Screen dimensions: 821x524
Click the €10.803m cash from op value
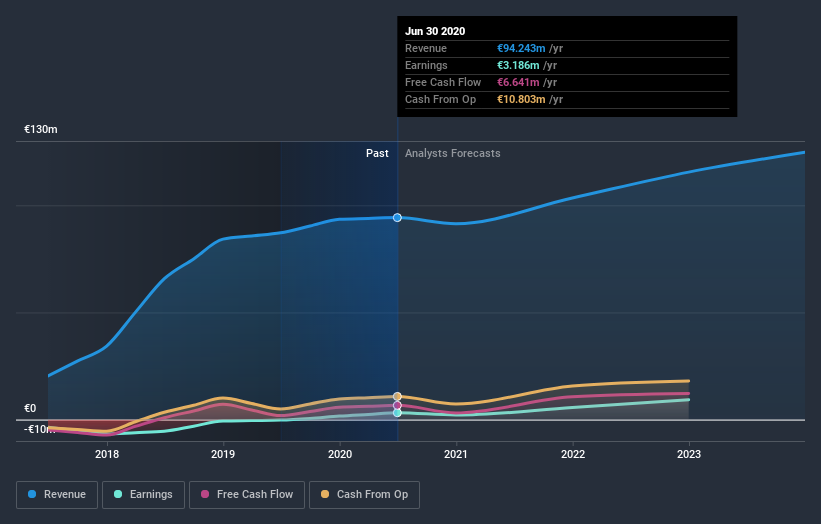pyautogui.click(x=521, y=99)
